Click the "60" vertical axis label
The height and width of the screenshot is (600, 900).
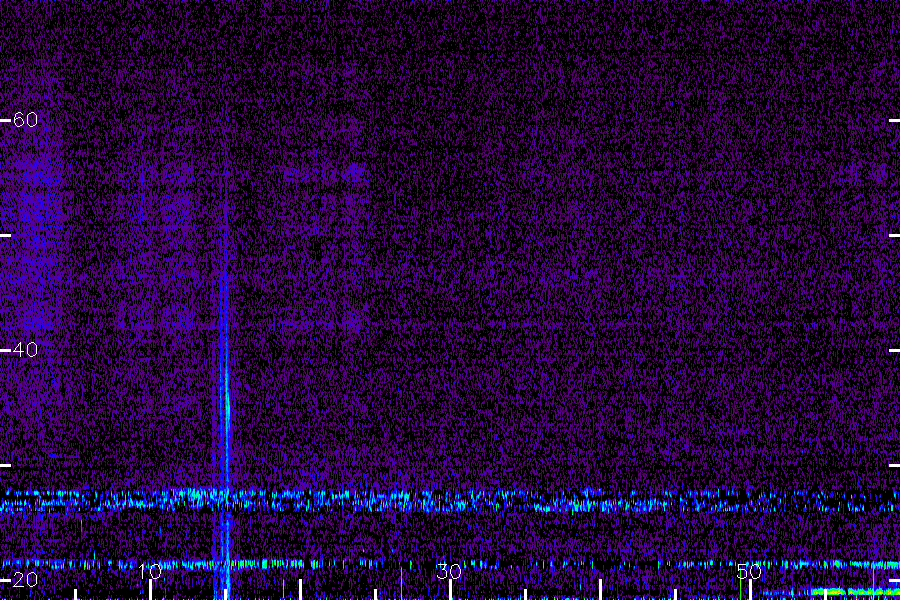25,119
